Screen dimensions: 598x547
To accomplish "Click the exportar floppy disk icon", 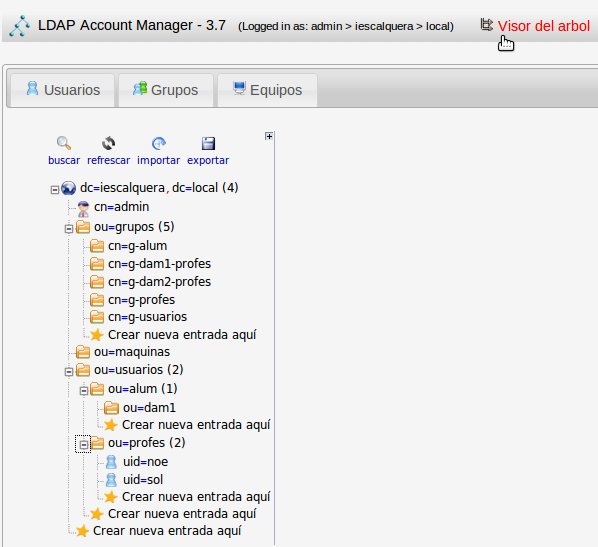I will tap(208, 143).
